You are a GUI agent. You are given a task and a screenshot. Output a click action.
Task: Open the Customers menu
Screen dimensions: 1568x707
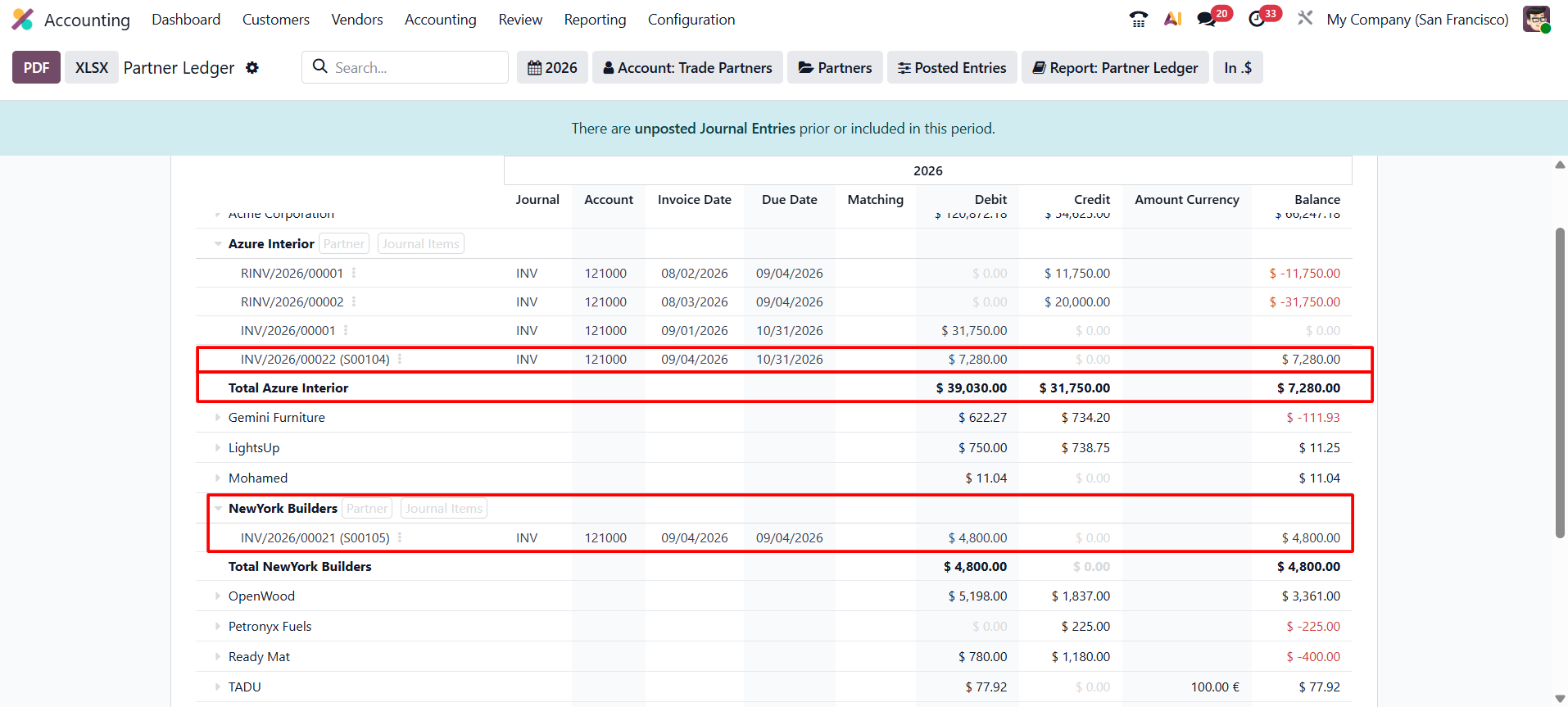click(x=276, y=19)
